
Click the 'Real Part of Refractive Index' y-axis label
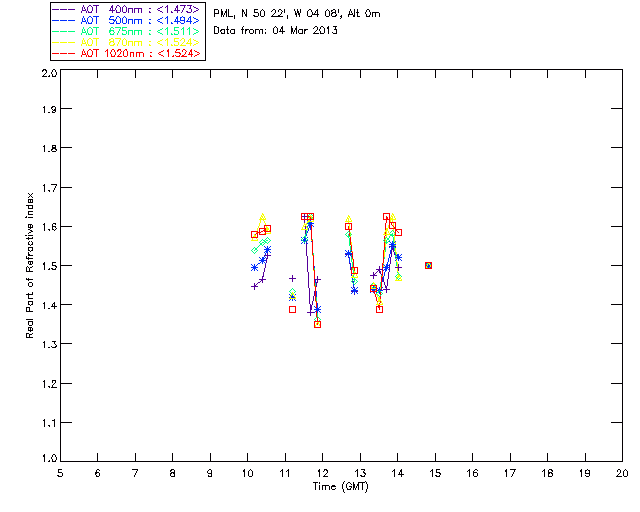(x=31, y=266)
